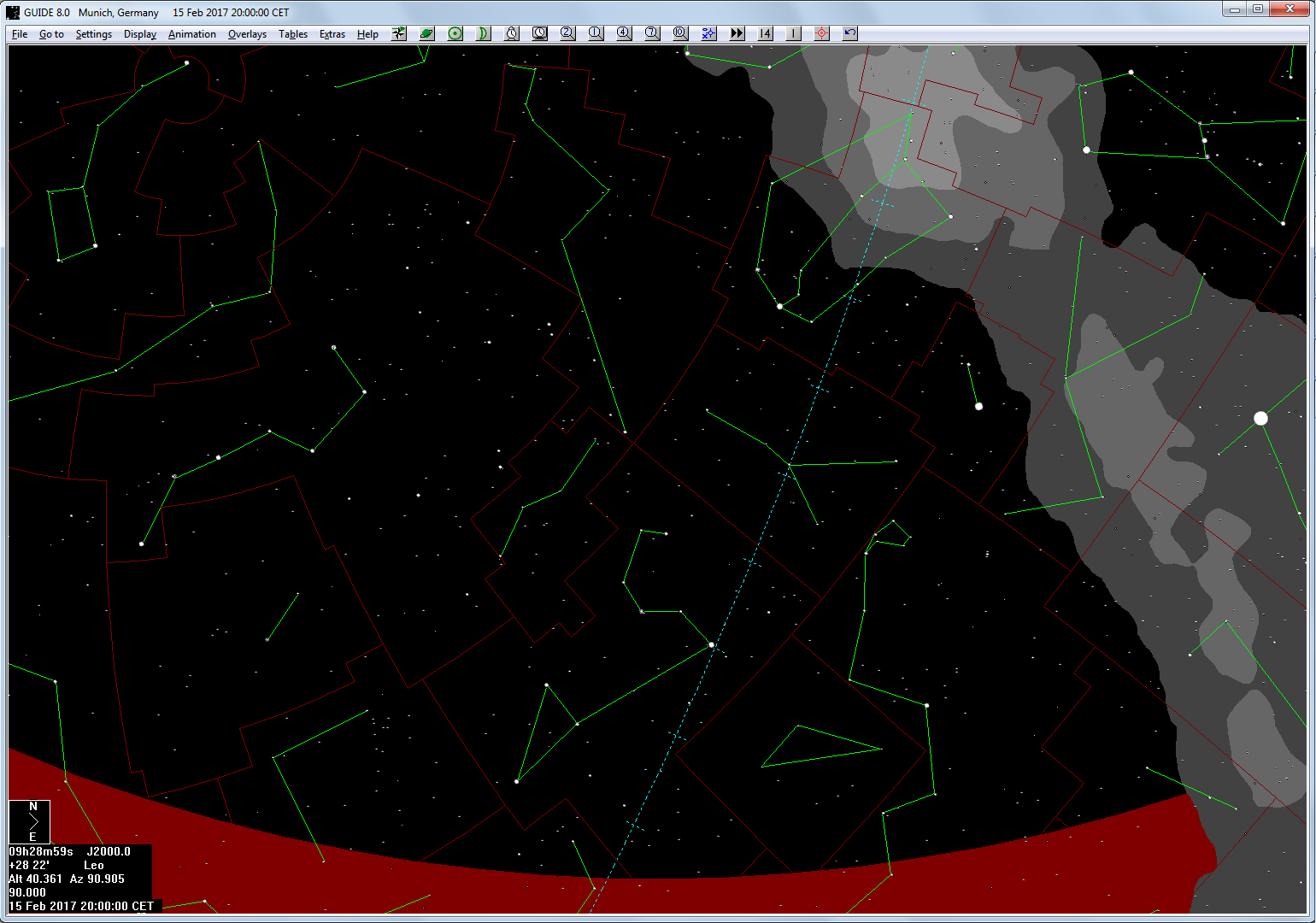The height and width of the screenshot is (923, 1316).
Task: Click the red crosshair target icon
Action: click(x=822, y=33)
